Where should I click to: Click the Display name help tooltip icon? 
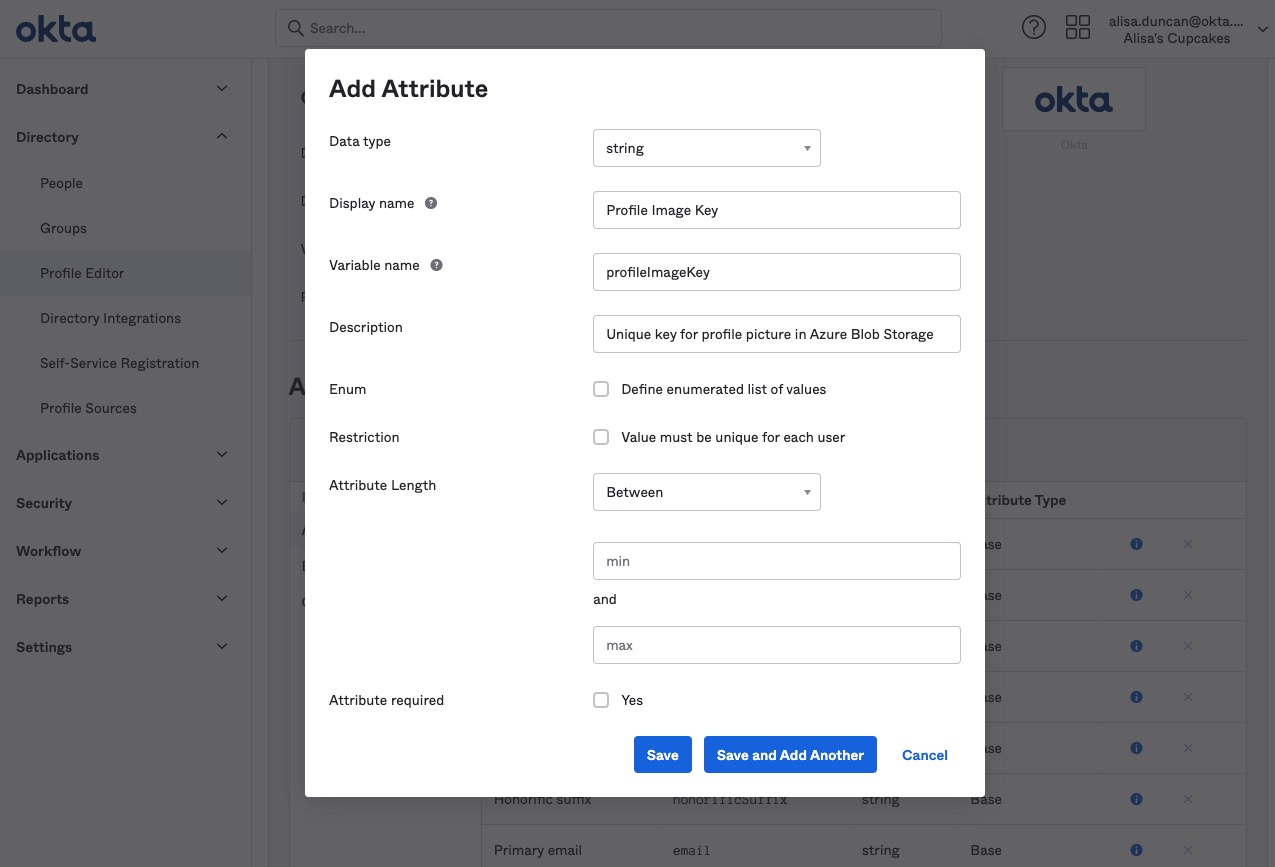click(431, 203)
